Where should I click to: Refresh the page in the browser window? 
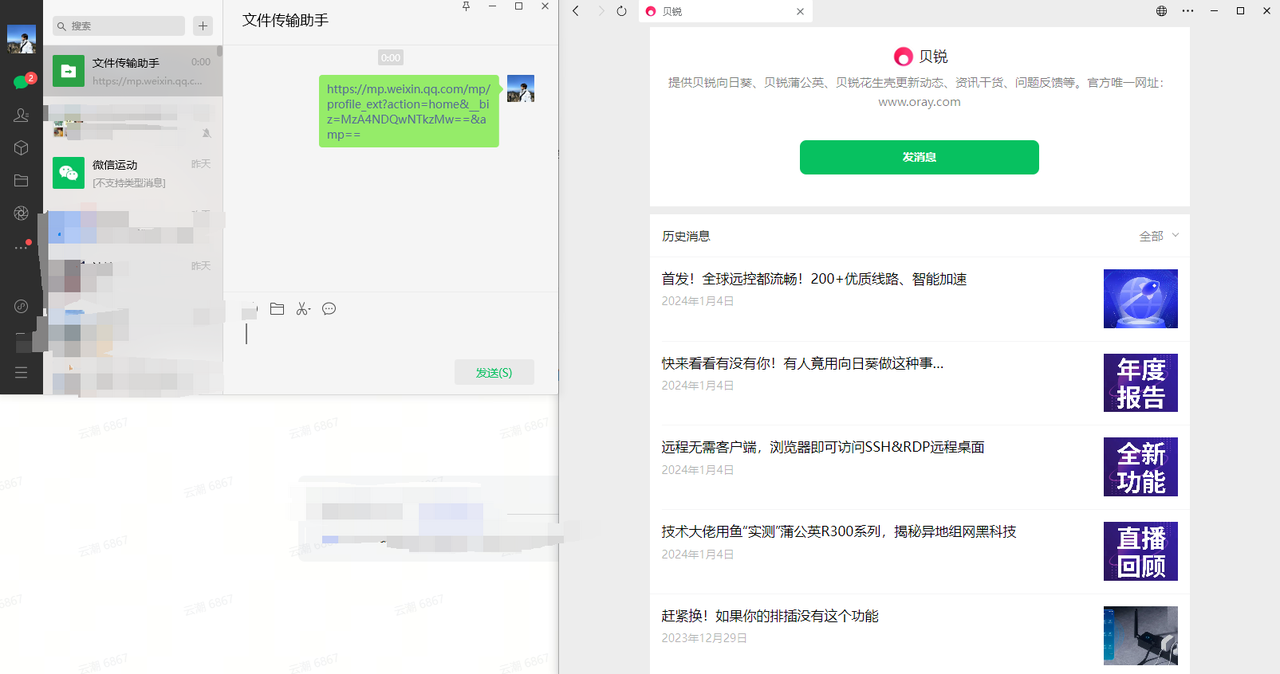[x=622, y=11]
